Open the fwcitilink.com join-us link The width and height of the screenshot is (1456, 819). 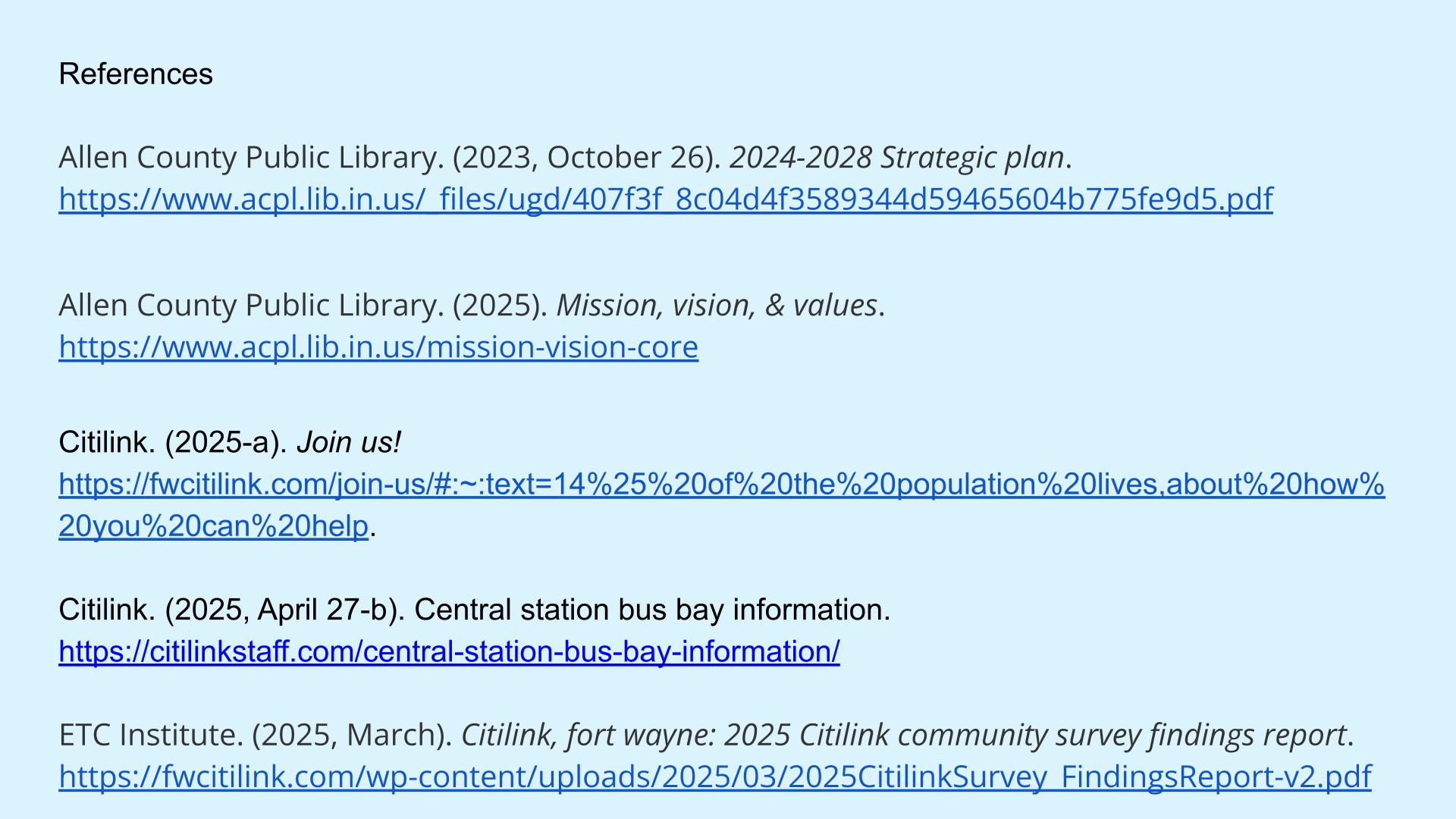pos(721,485)
